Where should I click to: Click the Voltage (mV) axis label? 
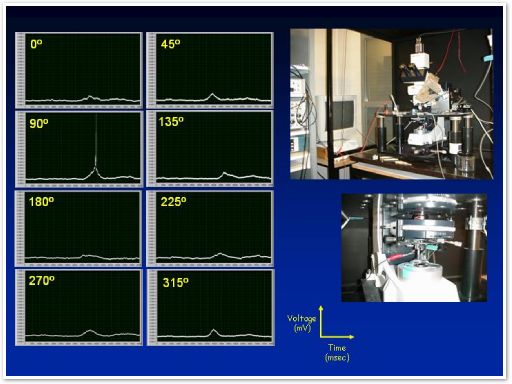point(301,323)
